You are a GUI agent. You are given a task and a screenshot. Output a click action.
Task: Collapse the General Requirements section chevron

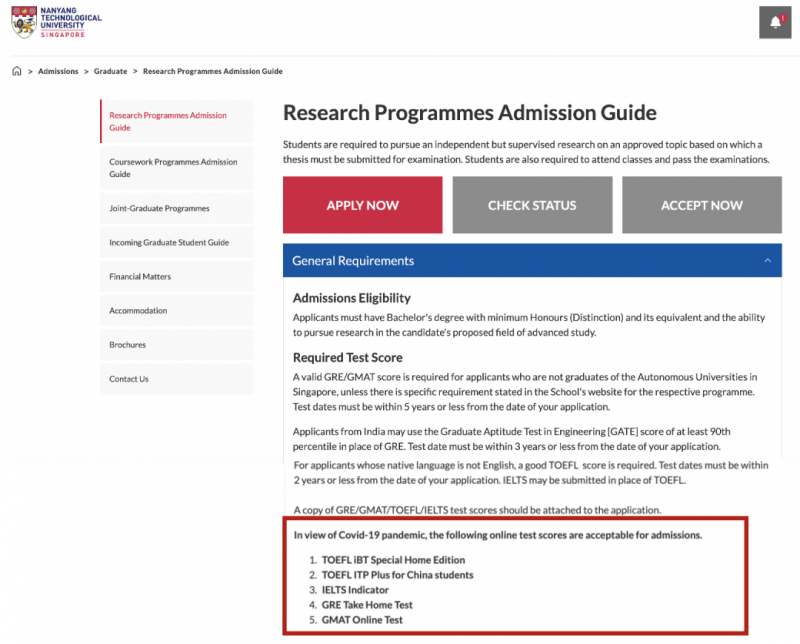767,261
